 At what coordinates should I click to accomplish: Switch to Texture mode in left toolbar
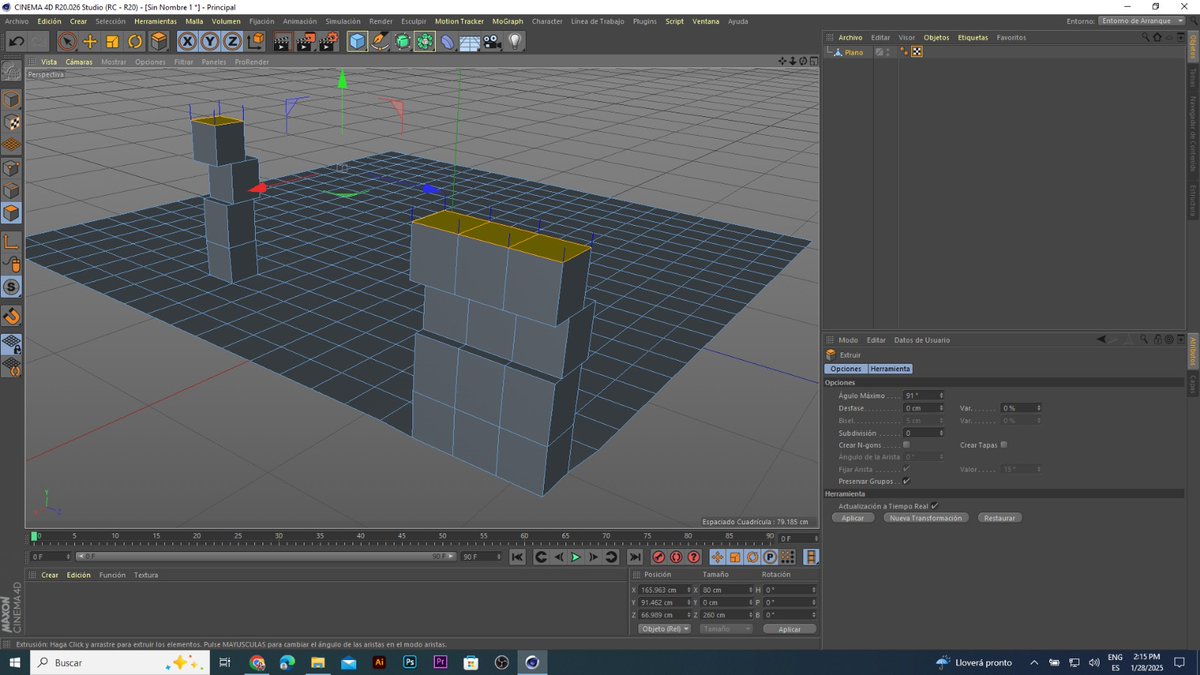pyautogui.click(x=11, y=122)
